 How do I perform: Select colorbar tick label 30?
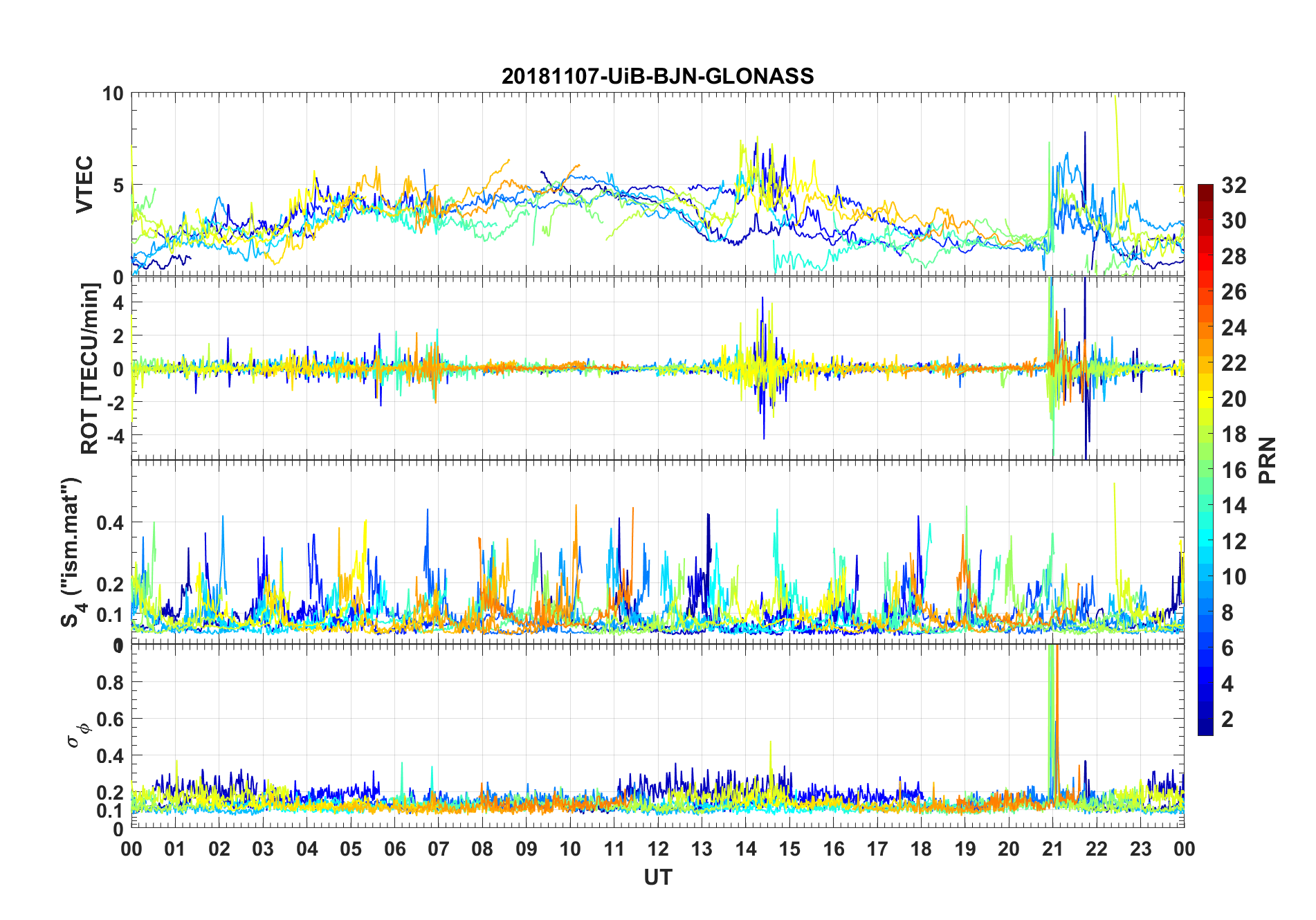(1234, 221)
